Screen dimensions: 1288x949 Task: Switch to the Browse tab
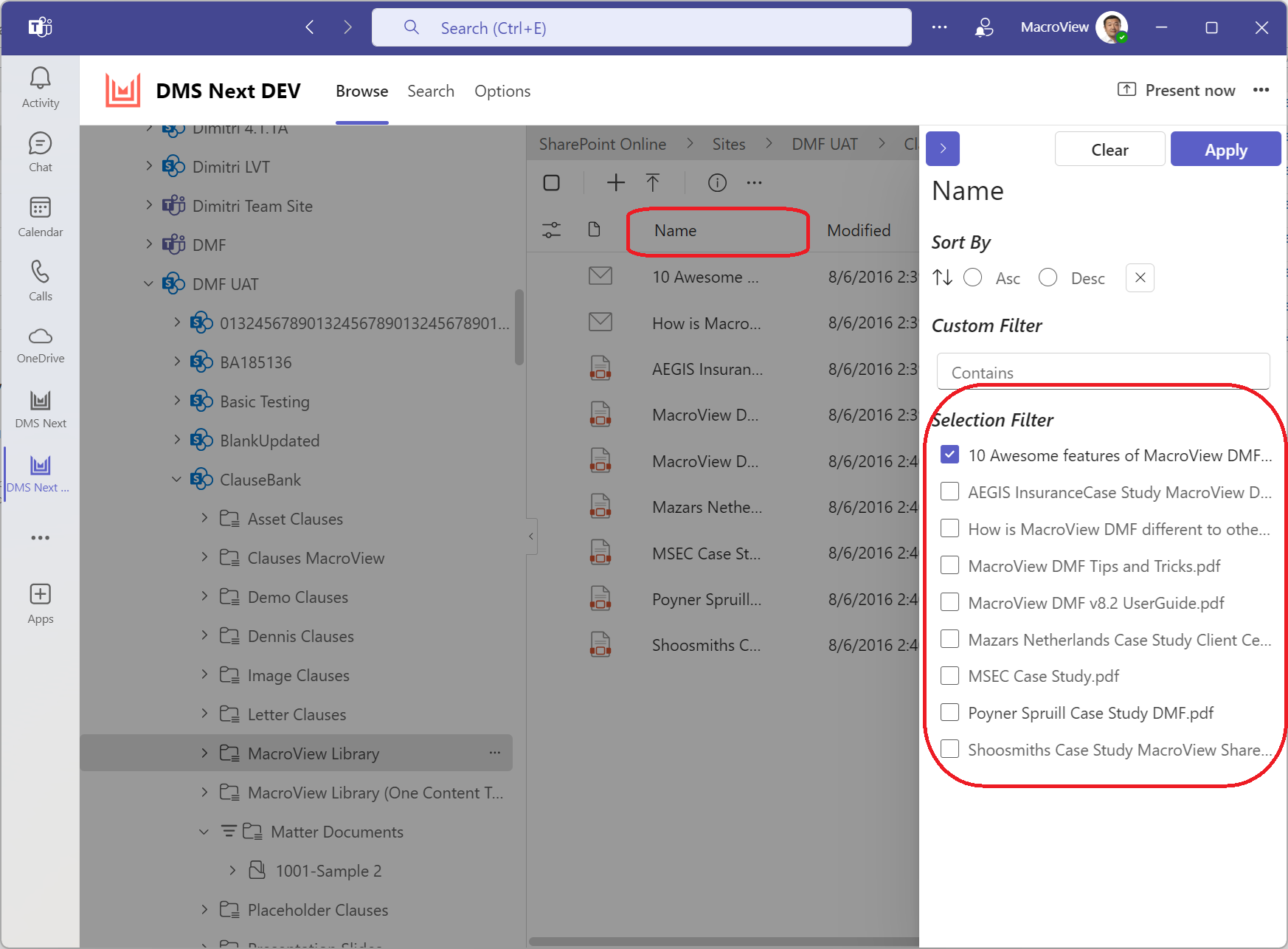(x=361, y=91)
